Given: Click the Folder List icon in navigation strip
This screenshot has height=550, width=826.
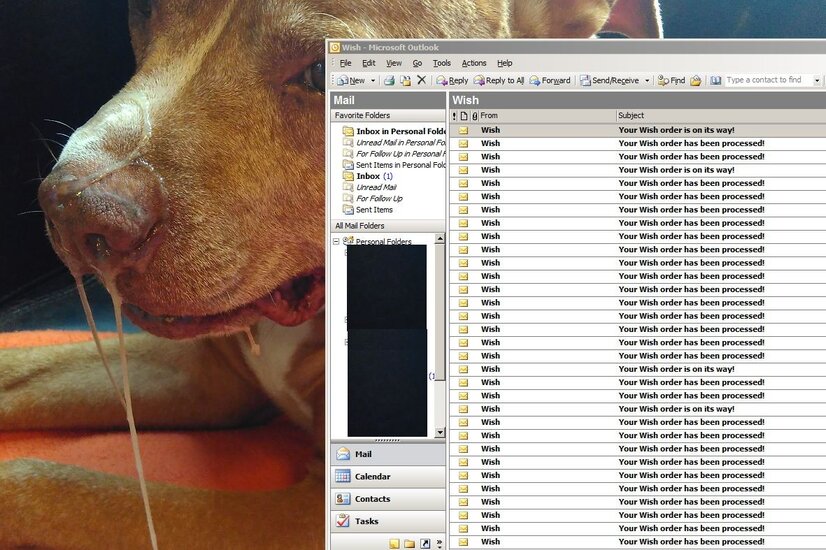Looking at the screenshot, I should [409, 543].
